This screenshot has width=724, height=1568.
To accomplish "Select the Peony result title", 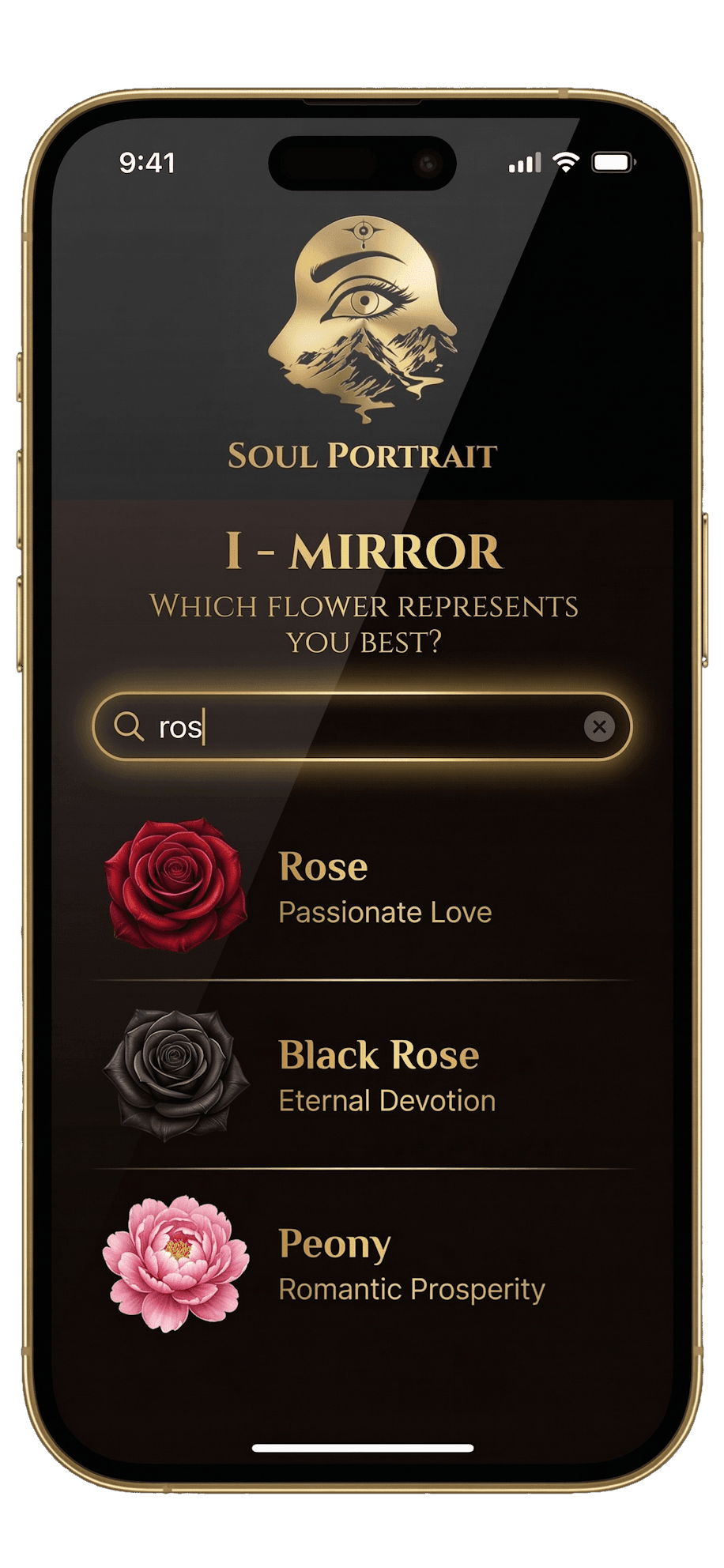I will [334, 1245].
